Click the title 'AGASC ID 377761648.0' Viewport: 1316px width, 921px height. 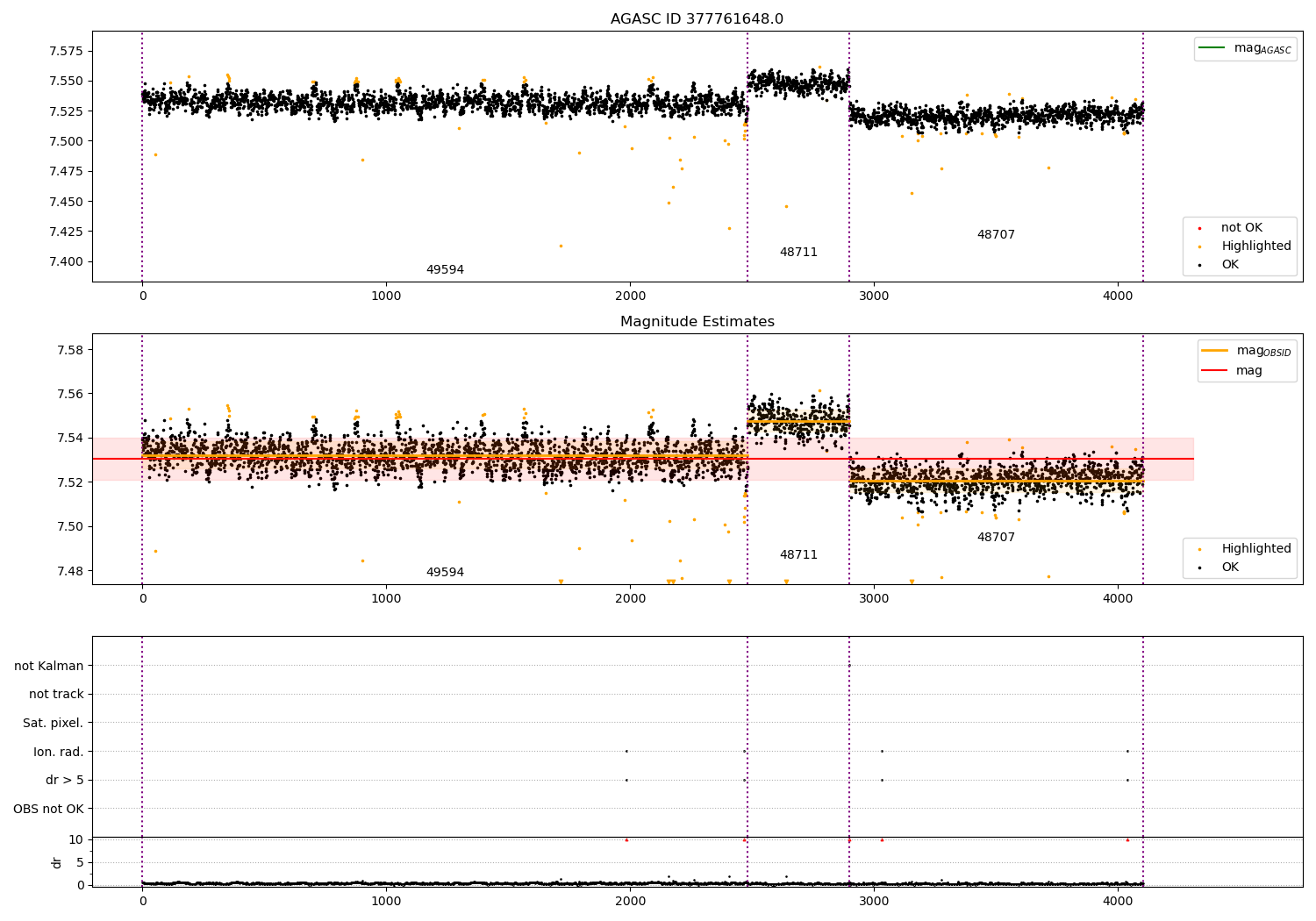coord(697,19)
